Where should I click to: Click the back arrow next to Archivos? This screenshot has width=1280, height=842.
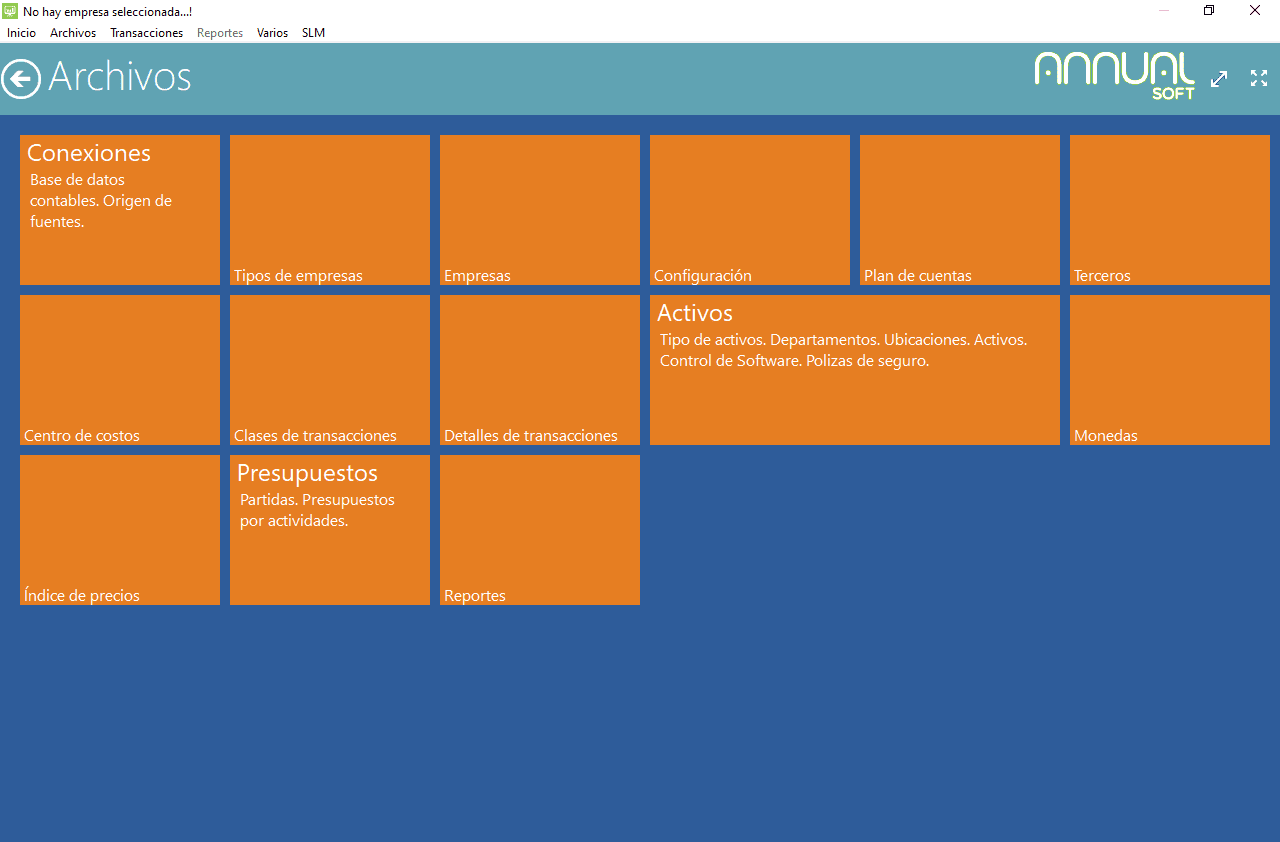pyautogui.click(x=21, y=78)
